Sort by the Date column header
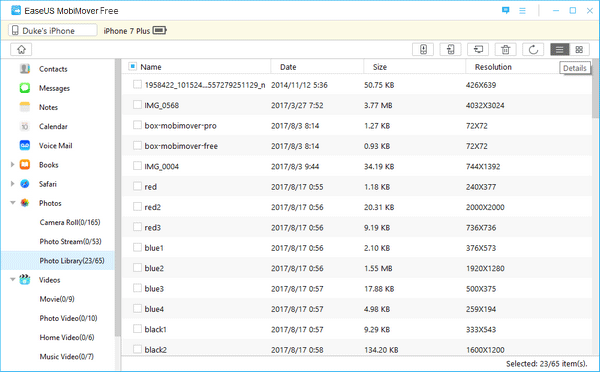Viewport: 600px width, 372px height. tap(317, 67)
